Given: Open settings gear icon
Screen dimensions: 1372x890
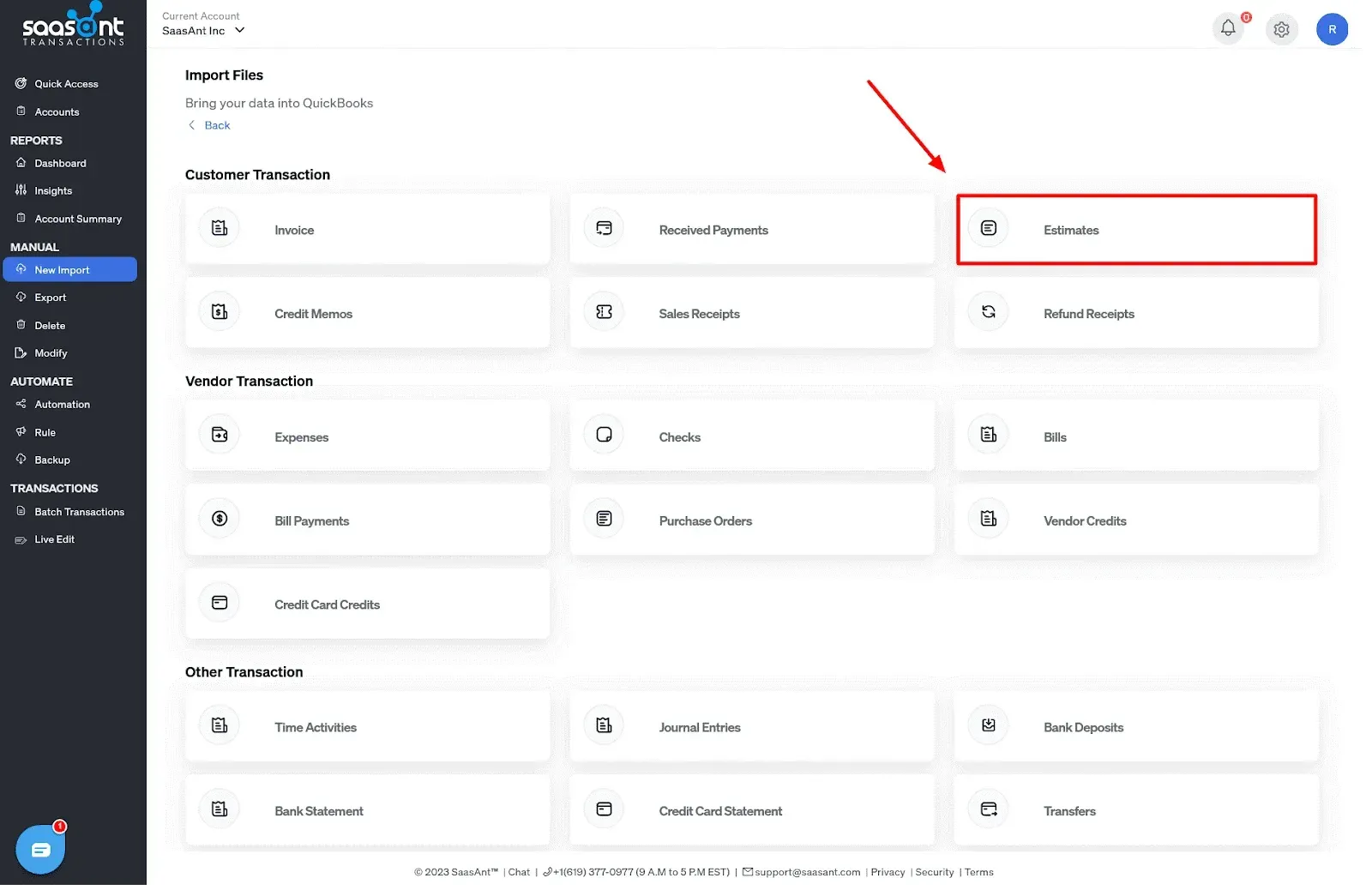Looking at the screenshot, I should click(1281, 29).
